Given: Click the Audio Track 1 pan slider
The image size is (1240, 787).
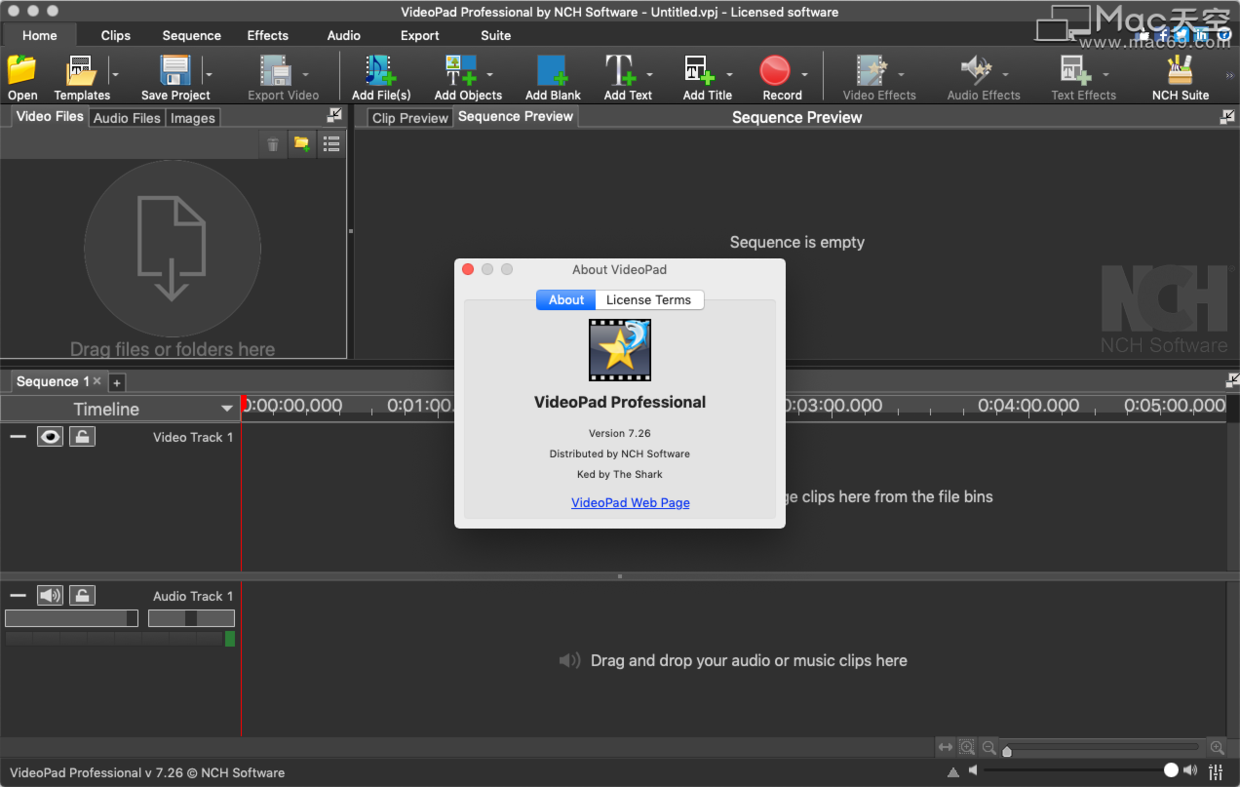Looking at the screenshot, I should tap(191, 618).
